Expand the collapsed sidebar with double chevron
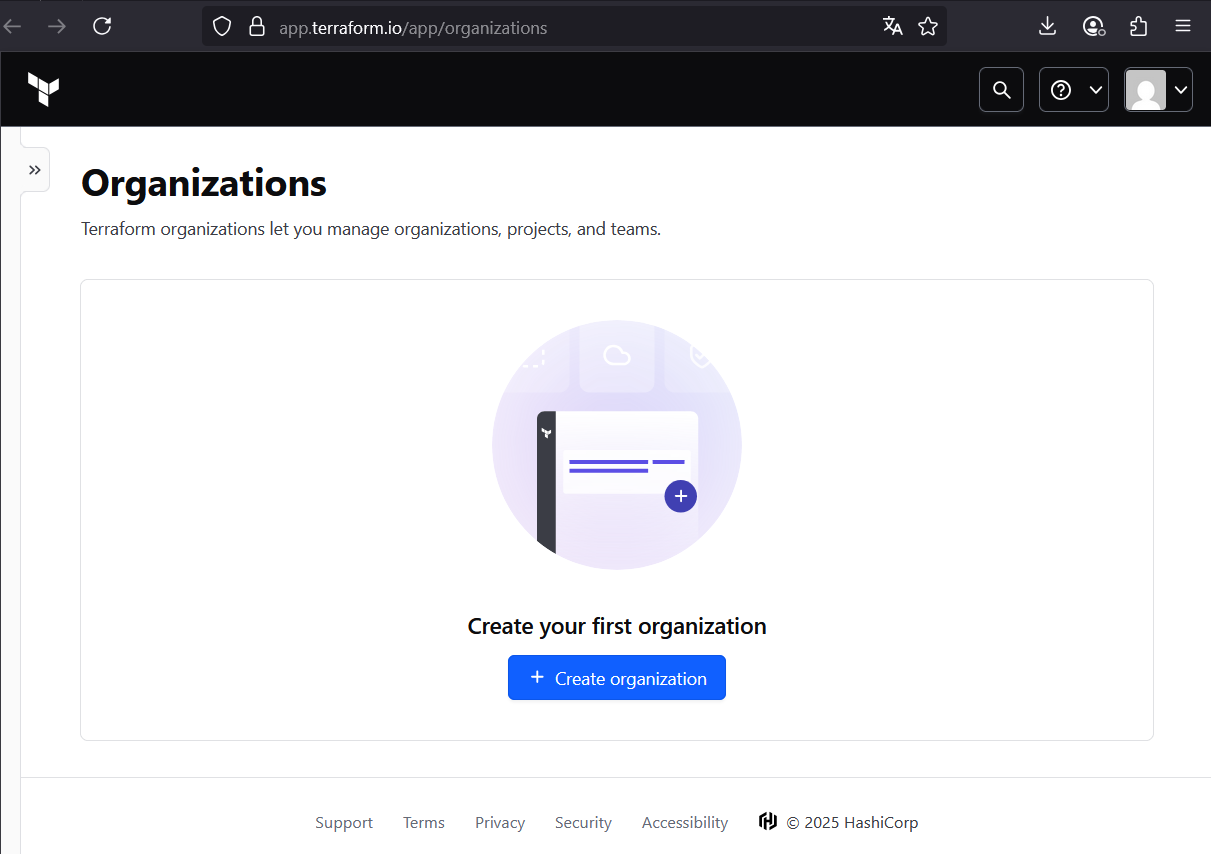Screen dimensions: 1211x854 tap(35, 170)
